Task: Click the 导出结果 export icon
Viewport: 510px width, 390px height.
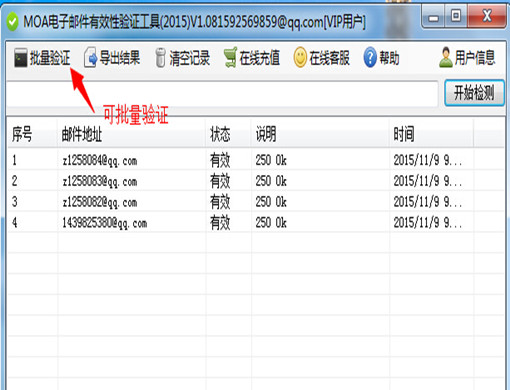Action: click(90, 57)
